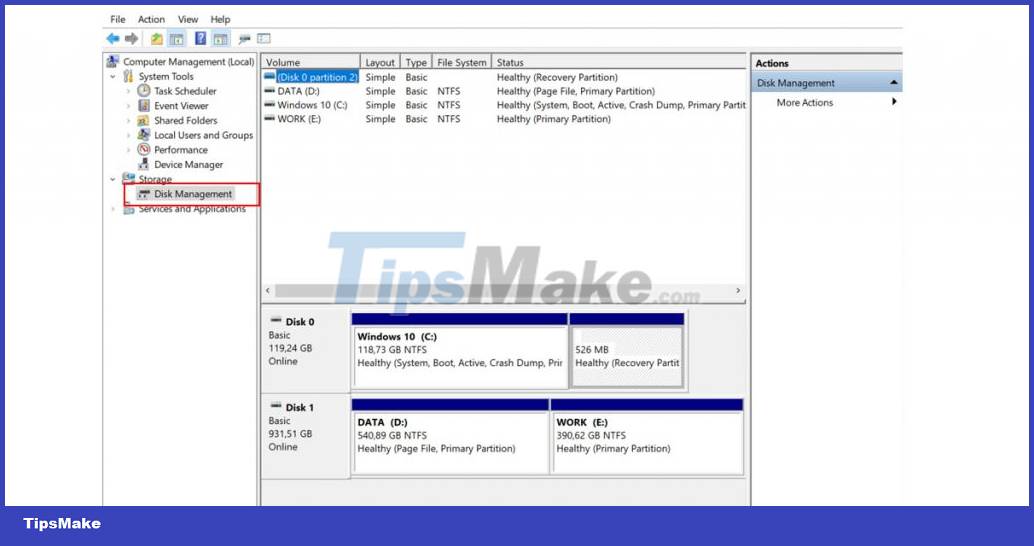Click the Disk 1 drive icon in graphical view

point(276,407)
